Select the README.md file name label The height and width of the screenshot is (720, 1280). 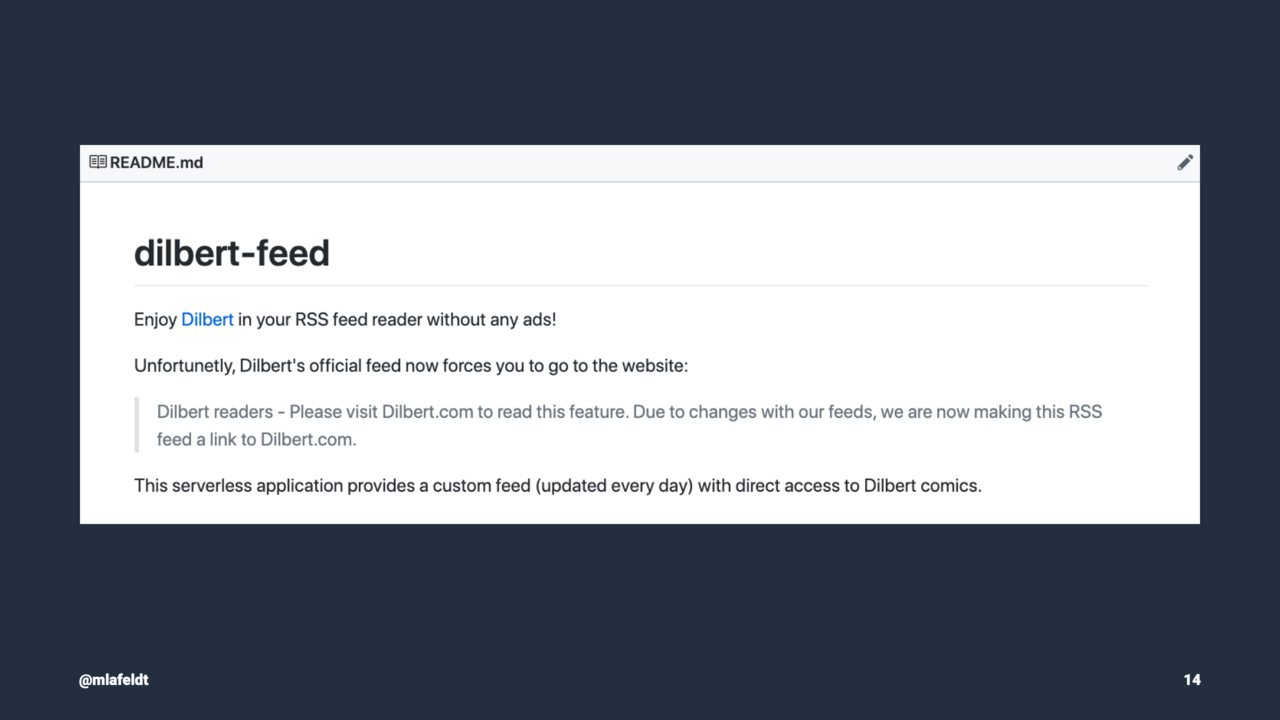click(156, 162)
